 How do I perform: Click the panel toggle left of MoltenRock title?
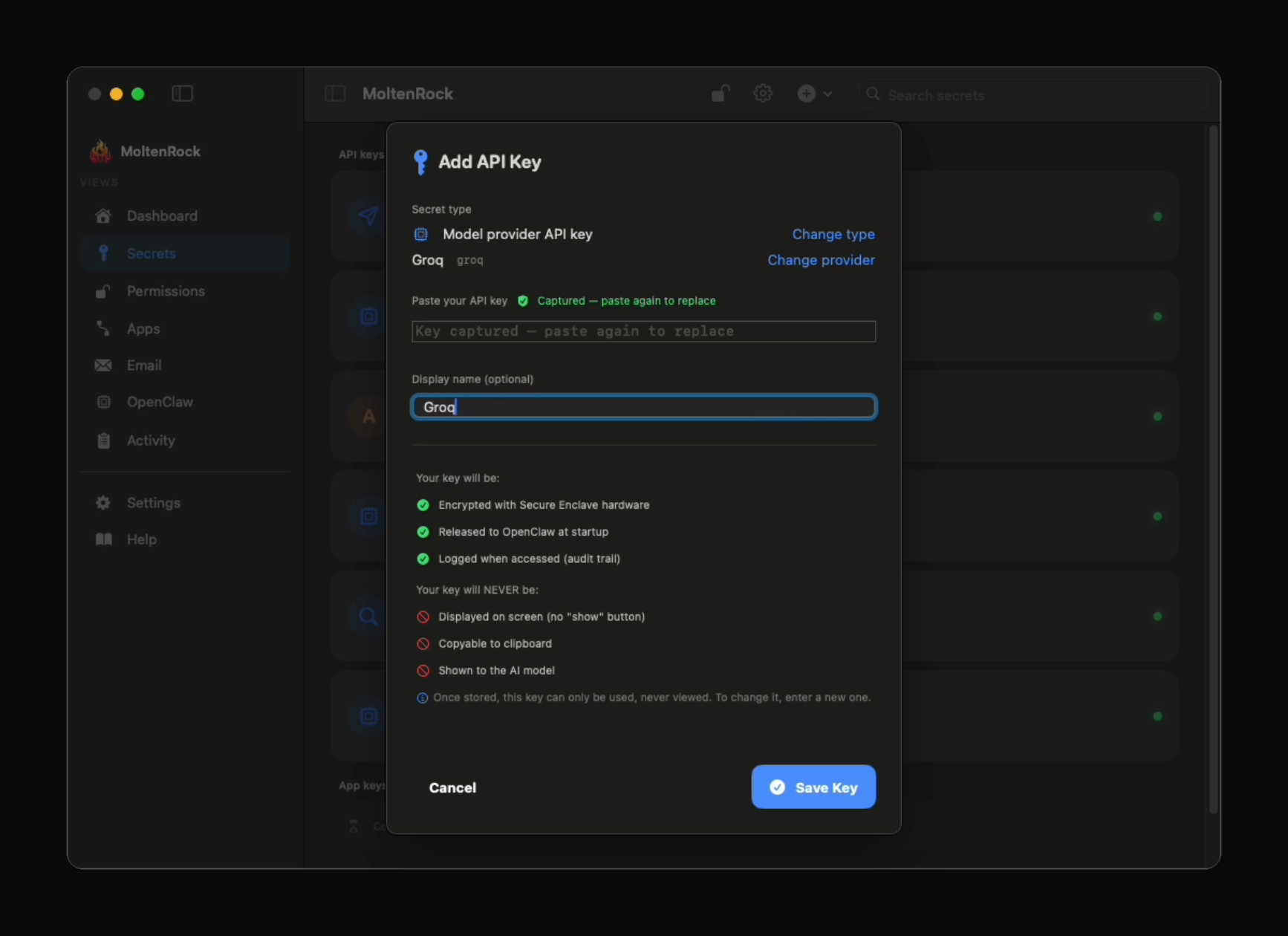point(335,94)
